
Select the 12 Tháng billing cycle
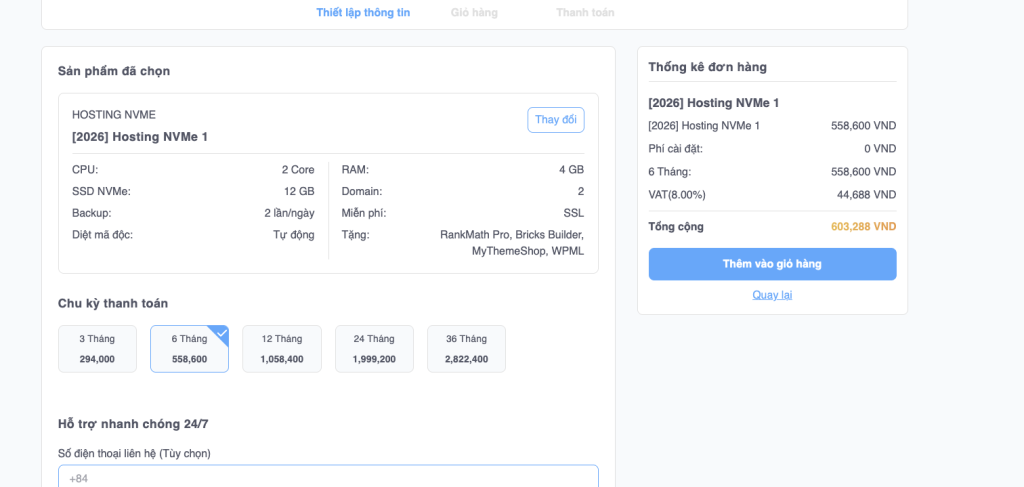[x=282, y=349]
